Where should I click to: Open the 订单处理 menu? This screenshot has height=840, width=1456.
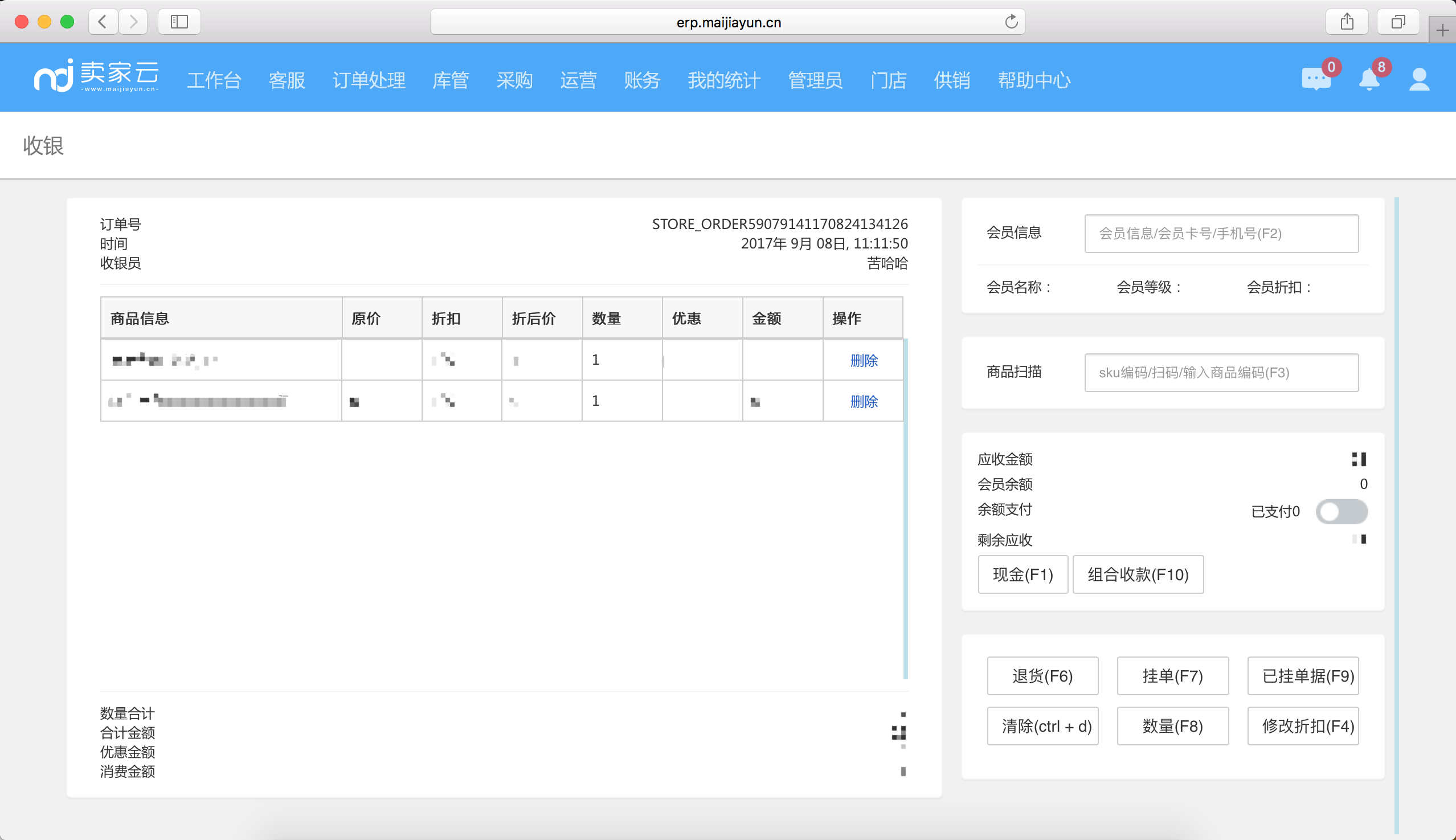[369, 80]
